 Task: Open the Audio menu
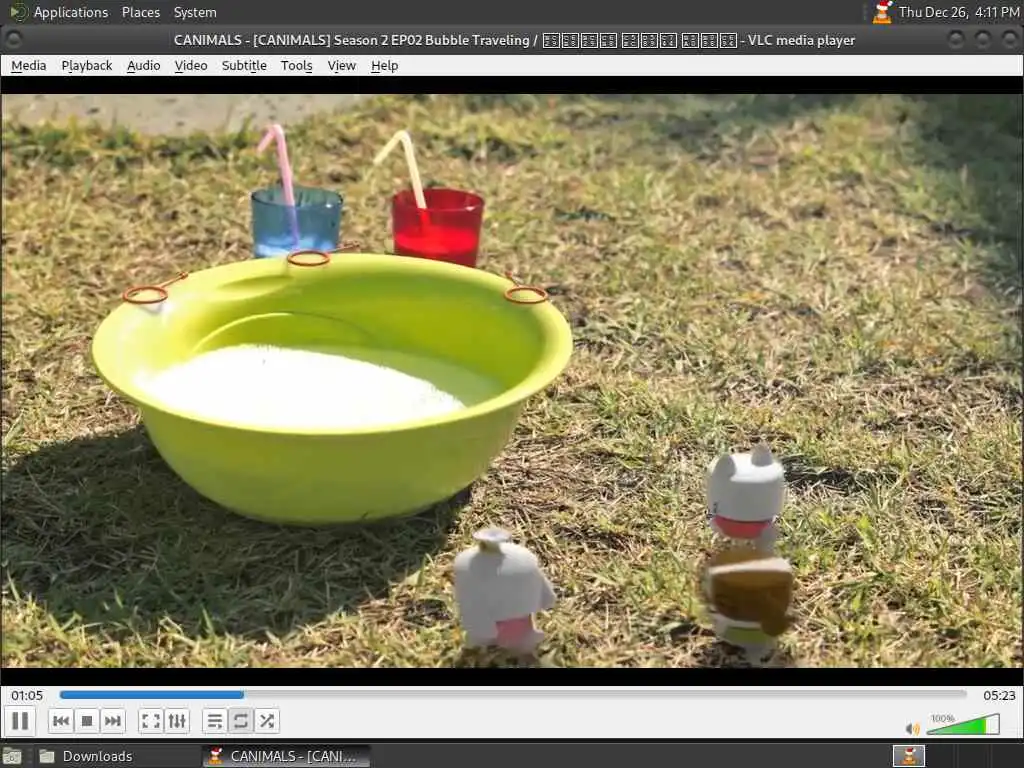click(x=144, y=66)
